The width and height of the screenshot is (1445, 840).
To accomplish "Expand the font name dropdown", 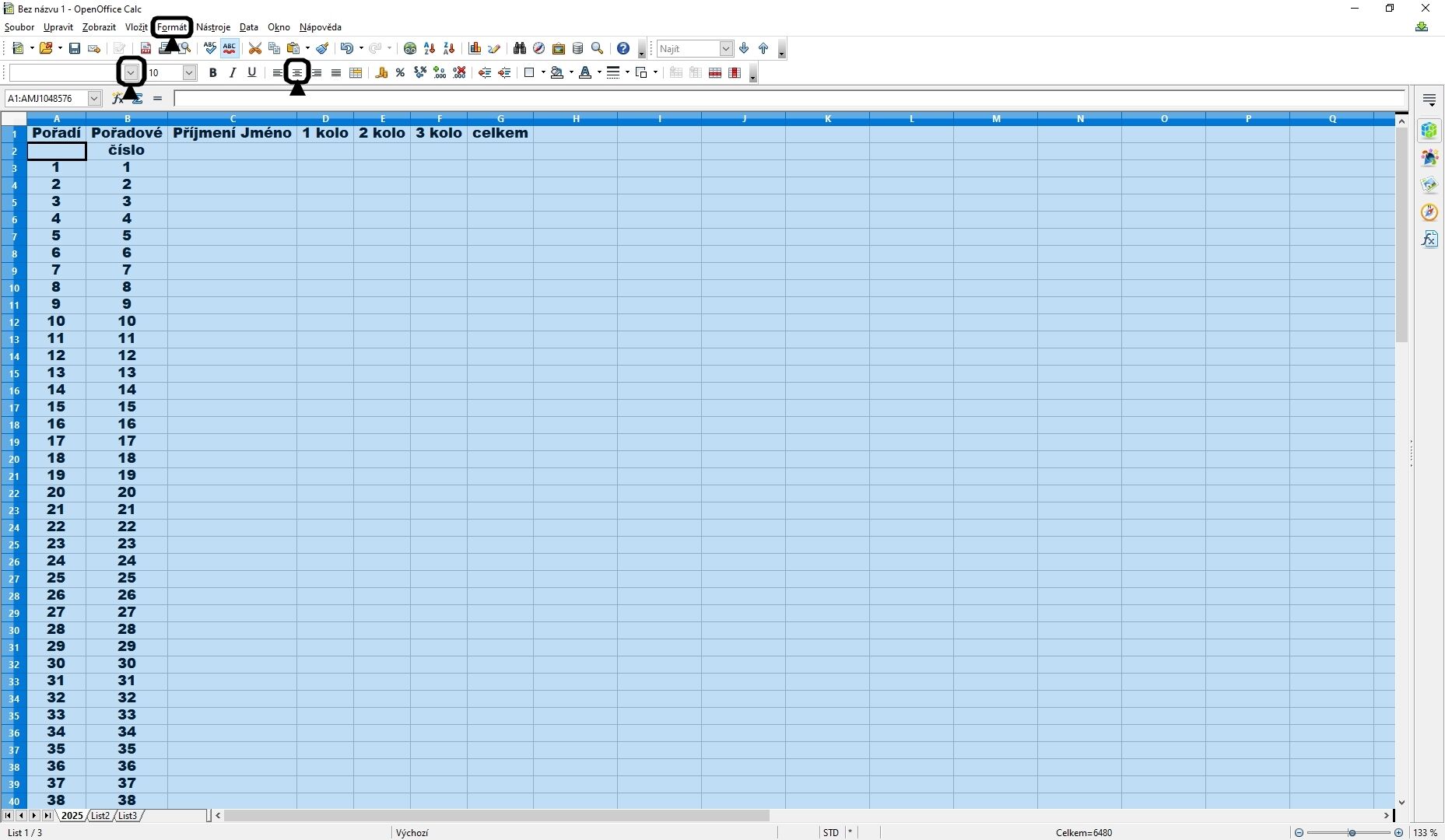I will (132, 72).
